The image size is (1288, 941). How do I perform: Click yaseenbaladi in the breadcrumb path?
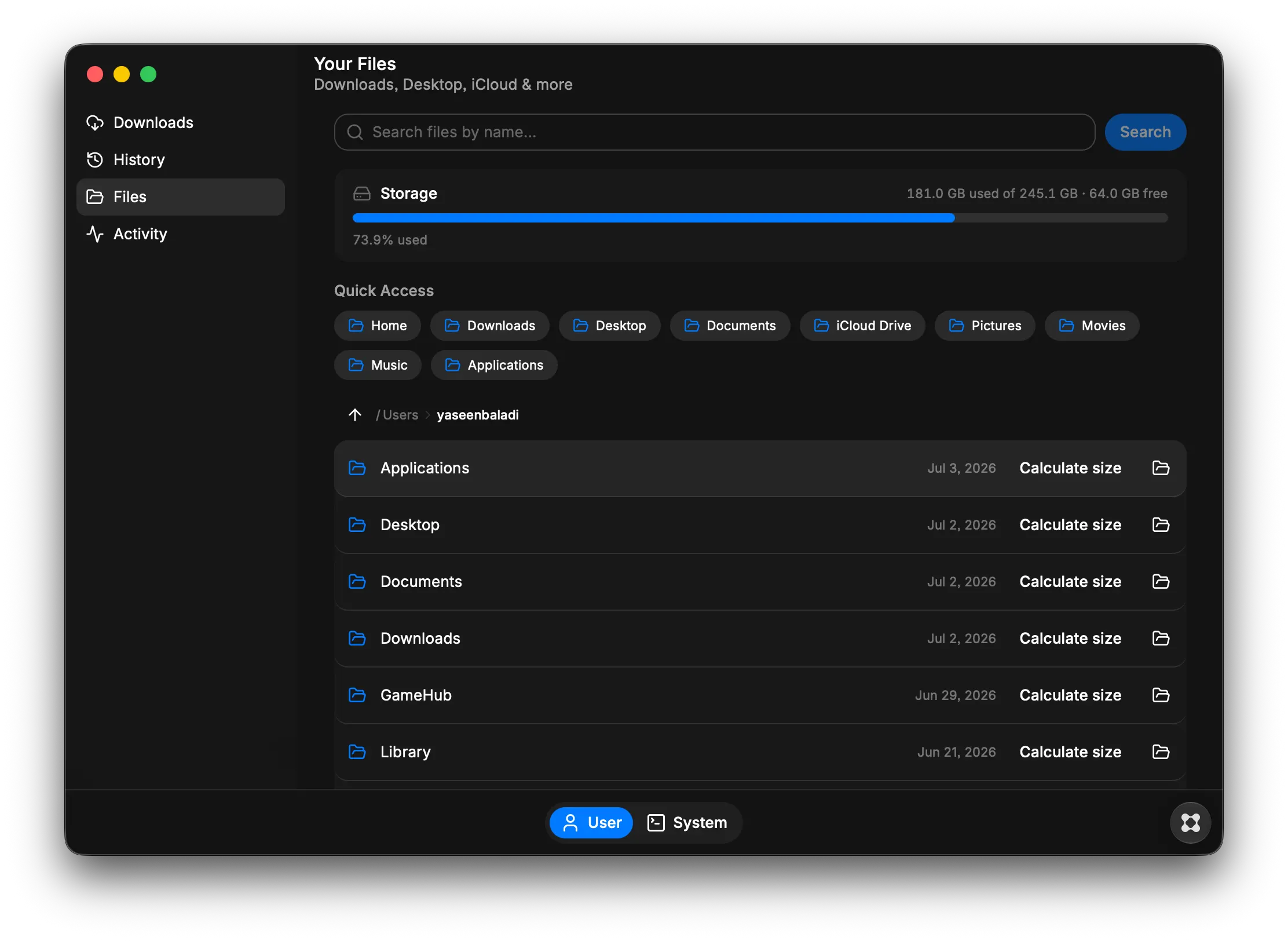478,415
